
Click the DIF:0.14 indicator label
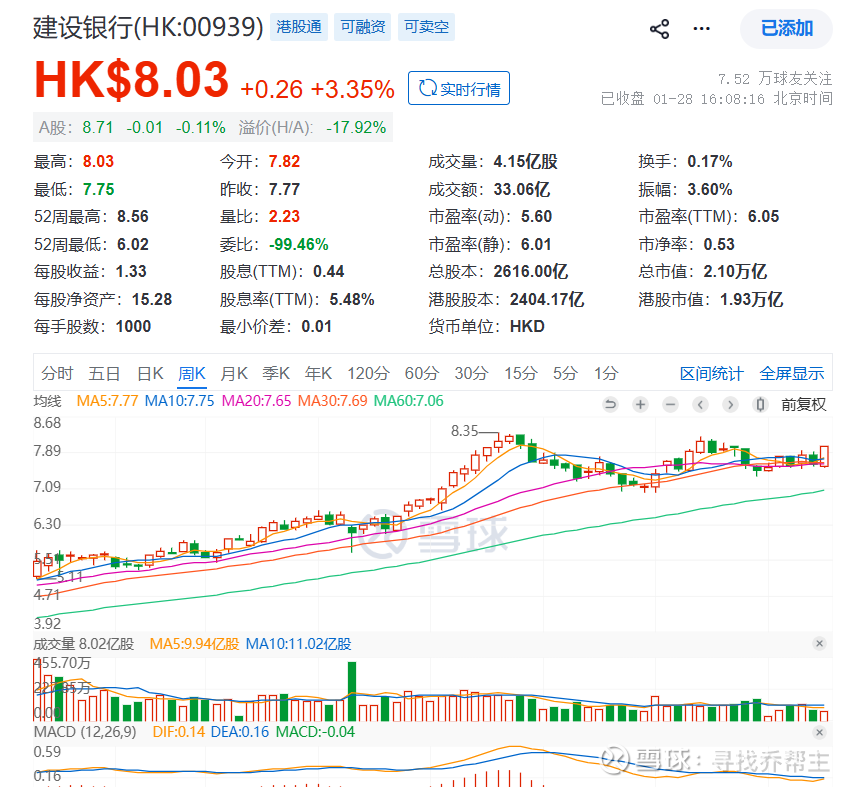point(179,732)
